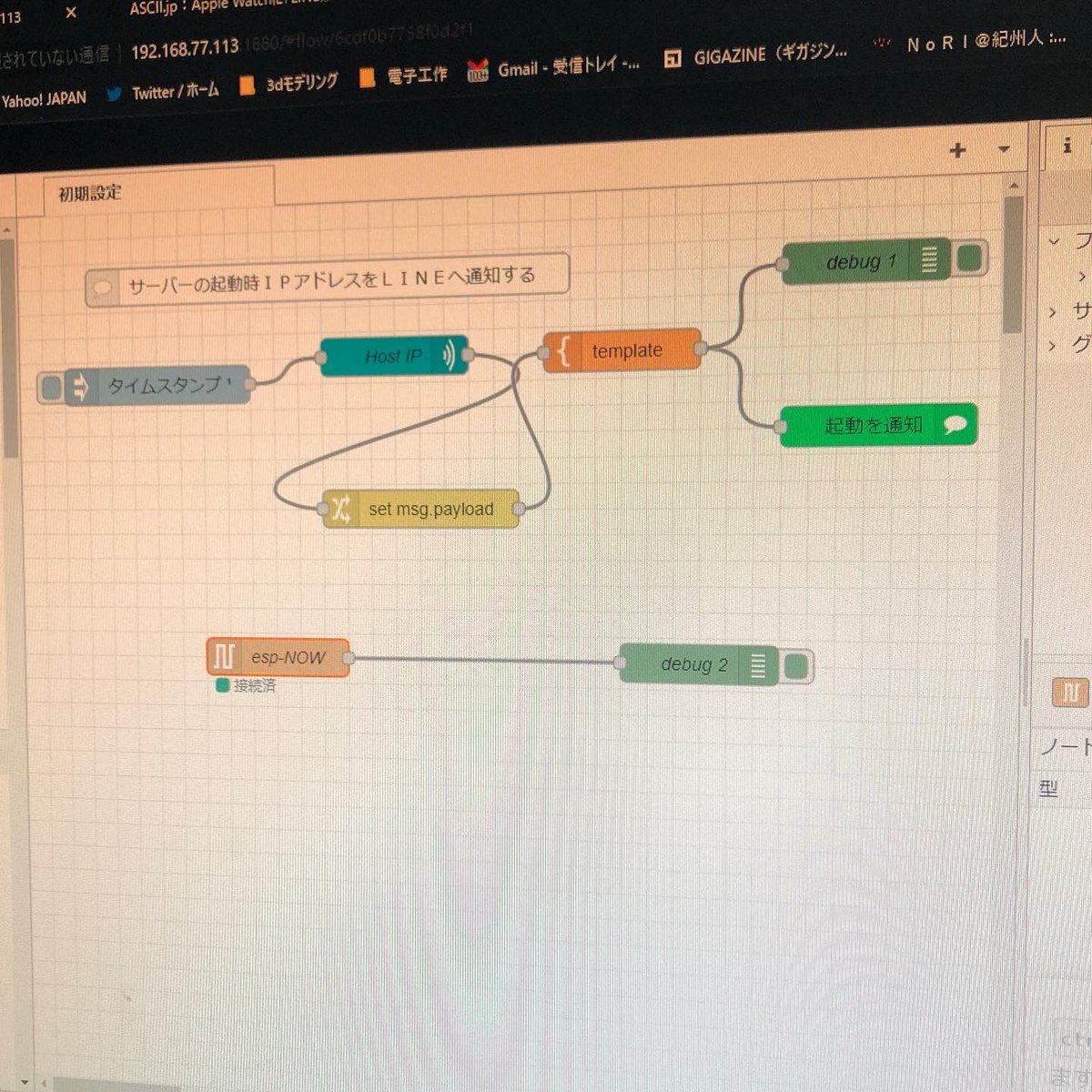Select the タイムスタンプ inject node
Image resolution: width=1092 pixels, height=1092 pixels.
[x=157, y=387]
